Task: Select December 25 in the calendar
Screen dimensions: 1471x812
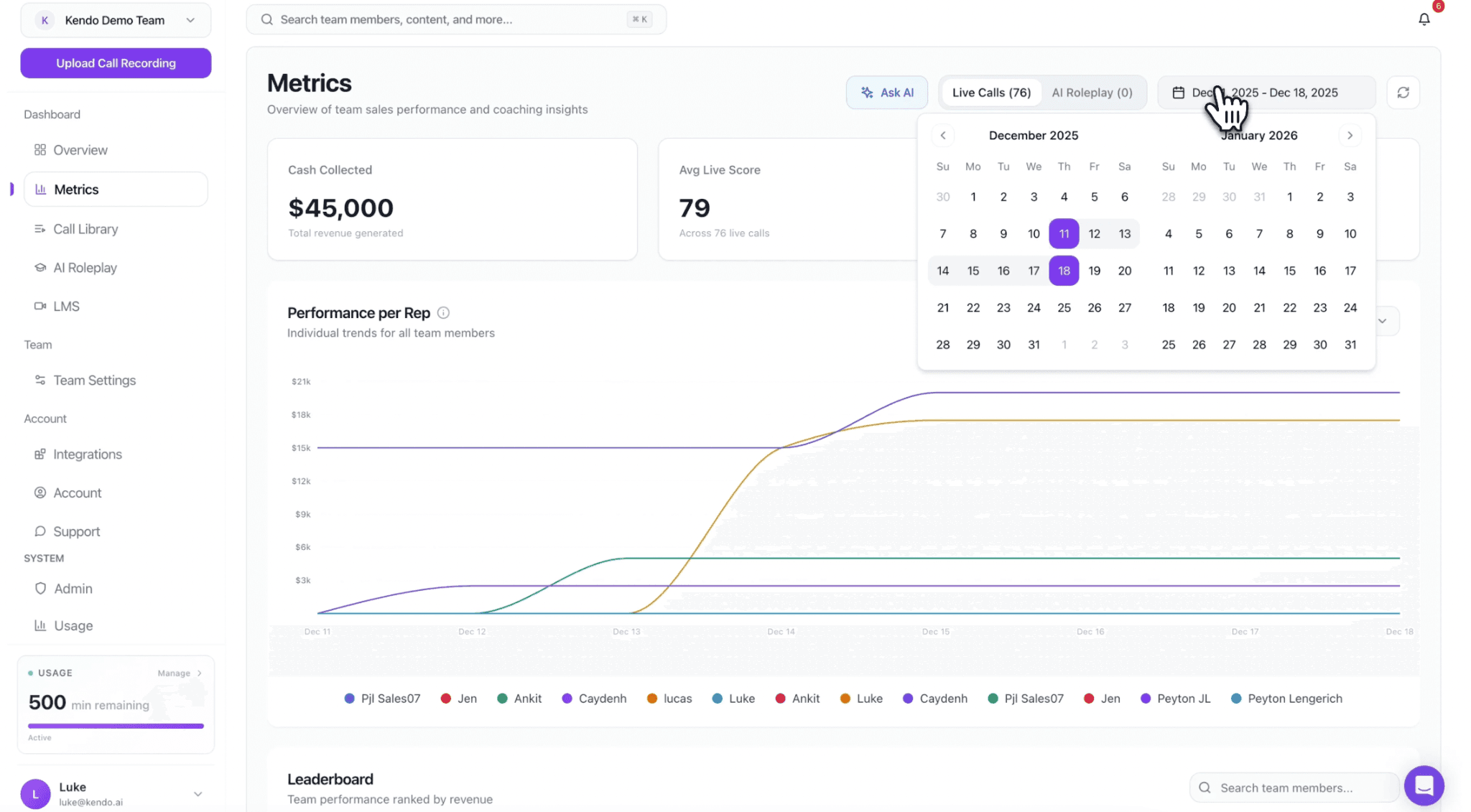Action: 1064,307
